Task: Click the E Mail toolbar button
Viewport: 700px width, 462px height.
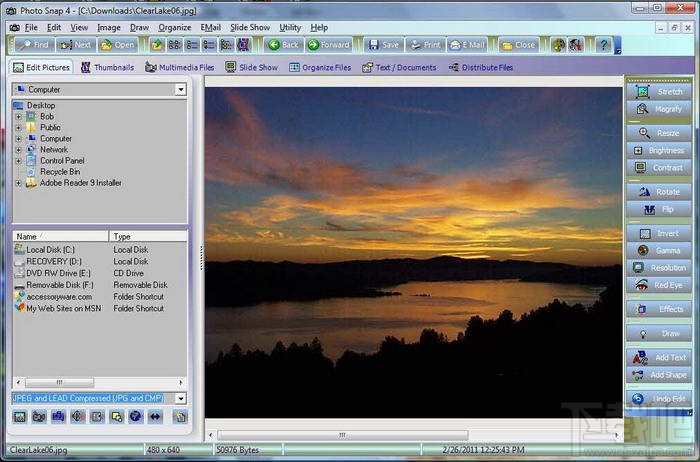Action: (467, 45)
